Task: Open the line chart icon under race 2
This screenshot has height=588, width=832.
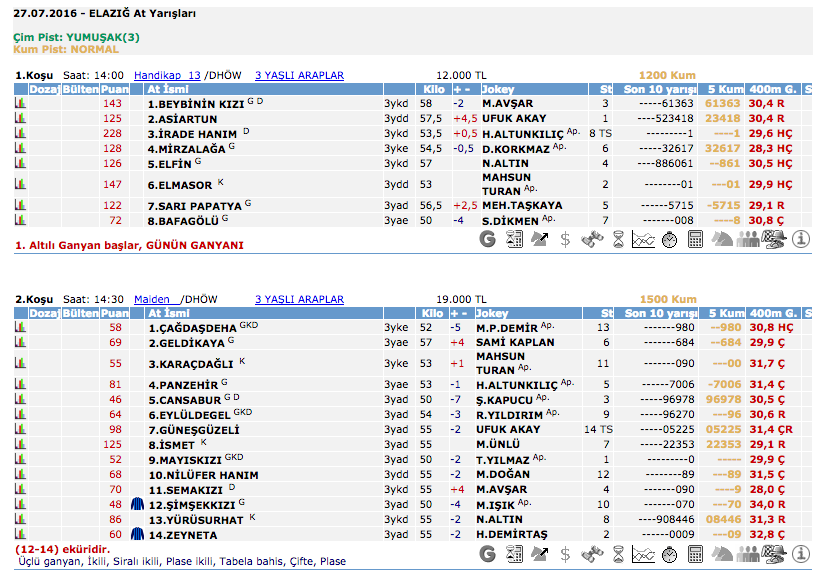Action: (644, 550)
